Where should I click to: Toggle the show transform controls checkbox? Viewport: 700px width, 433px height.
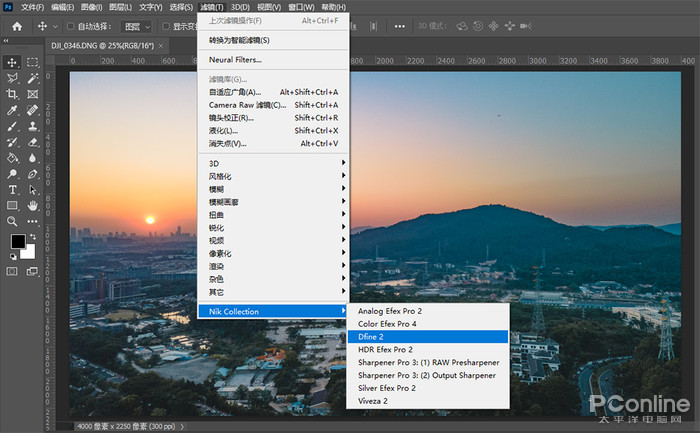pos(165,27)
